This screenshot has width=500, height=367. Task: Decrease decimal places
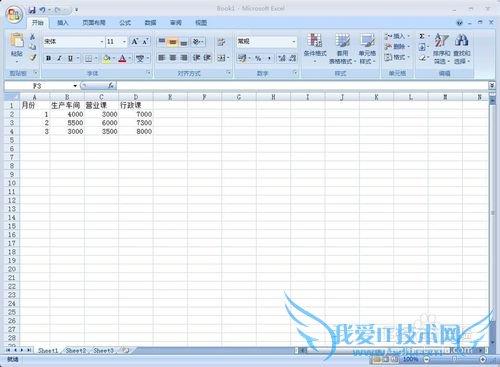pos(292,58)
